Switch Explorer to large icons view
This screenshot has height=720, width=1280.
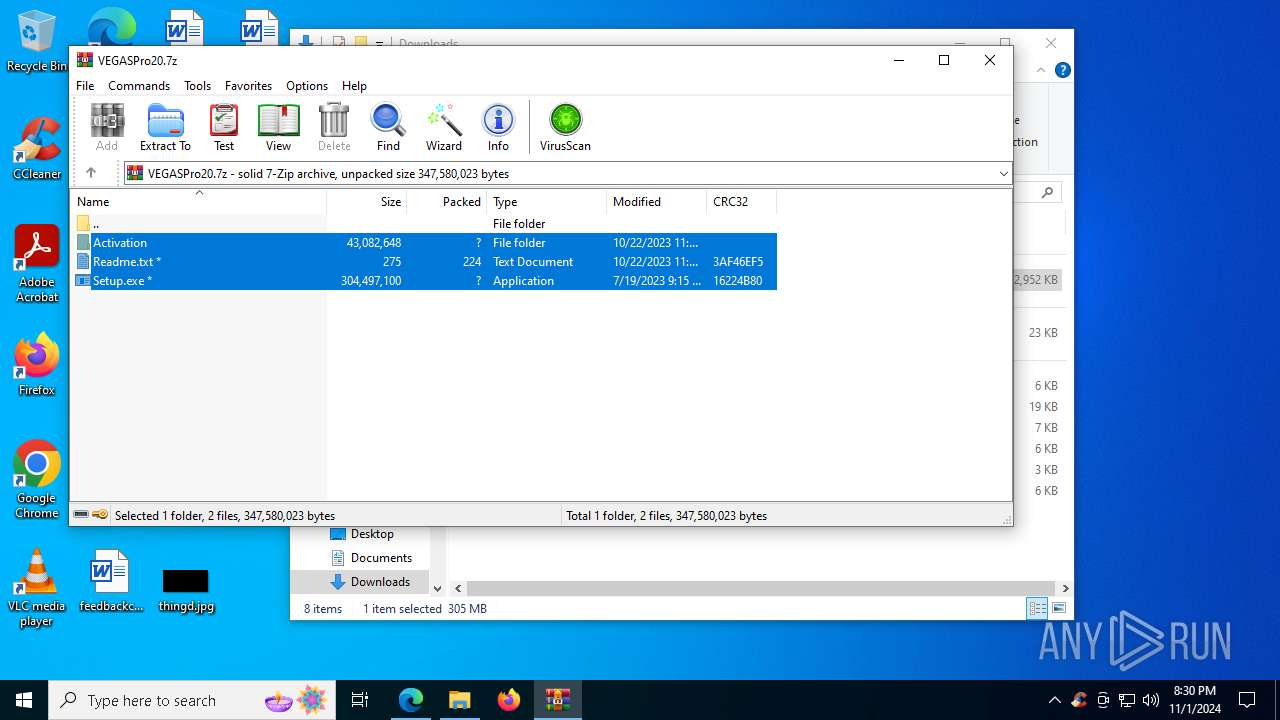click(x=1058, y=608)
